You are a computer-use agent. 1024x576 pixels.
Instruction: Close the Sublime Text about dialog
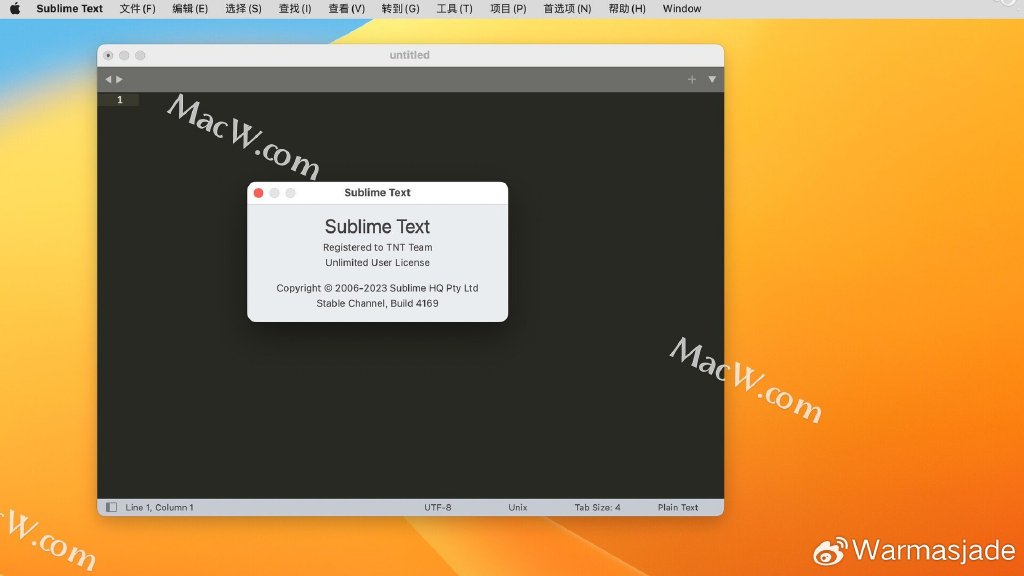coord(259,193)
